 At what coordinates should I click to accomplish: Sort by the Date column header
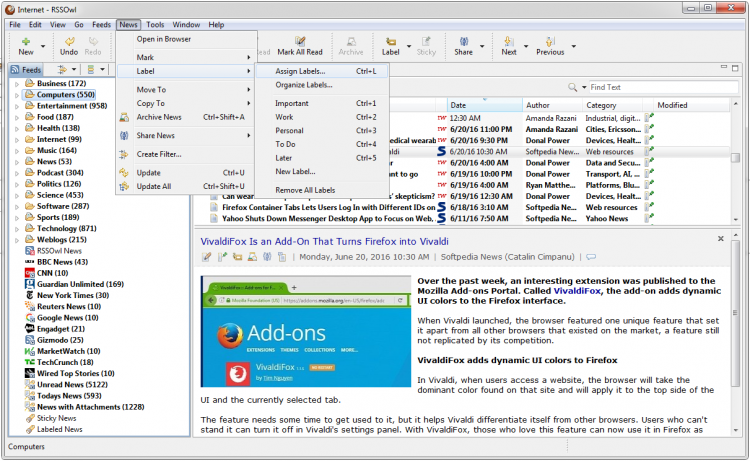click(x=484, y=105)
